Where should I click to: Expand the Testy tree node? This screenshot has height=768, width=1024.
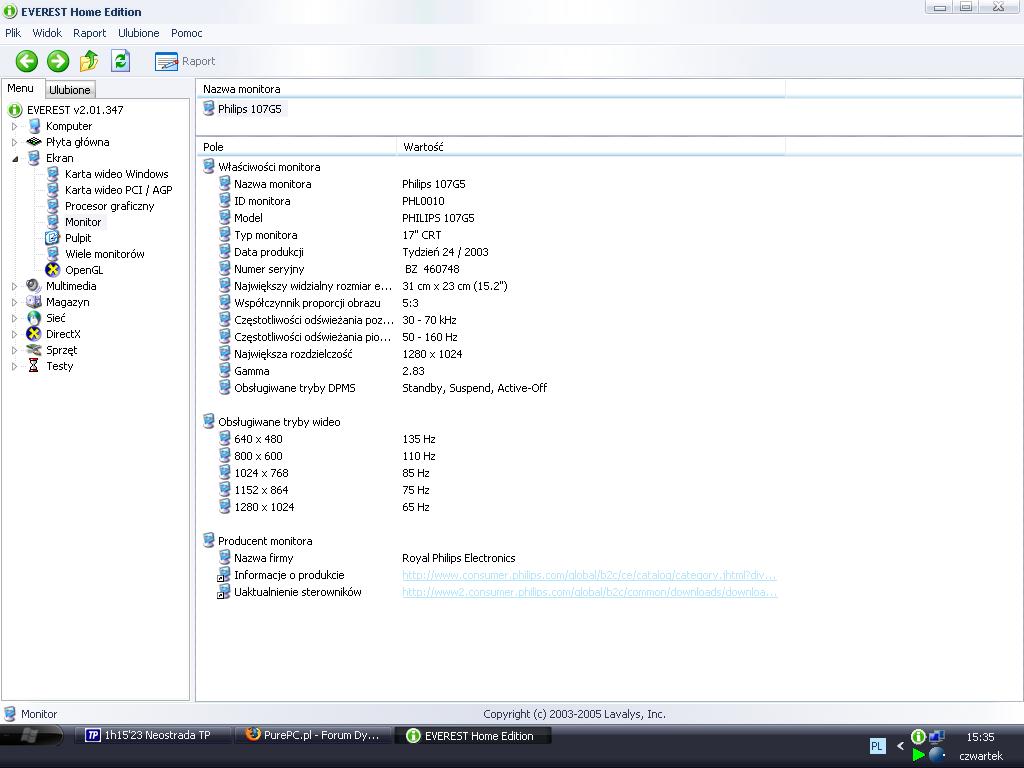click(14, 366)
